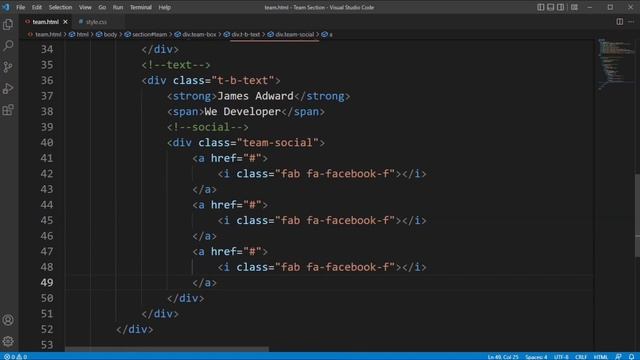Image resolution: width=640 pixels, height=360 pixels.
Task: Click line number 49 in the gutter
Action: click(47, 282)
